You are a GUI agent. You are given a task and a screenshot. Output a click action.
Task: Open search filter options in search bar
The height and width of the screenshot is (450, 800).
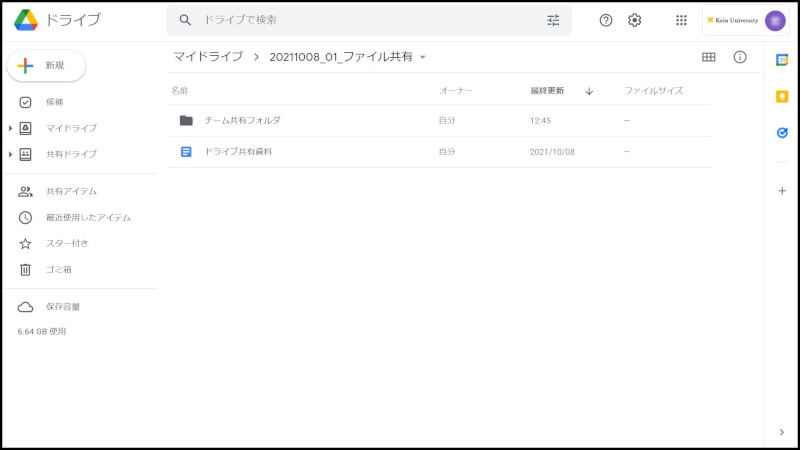point(553,20)
